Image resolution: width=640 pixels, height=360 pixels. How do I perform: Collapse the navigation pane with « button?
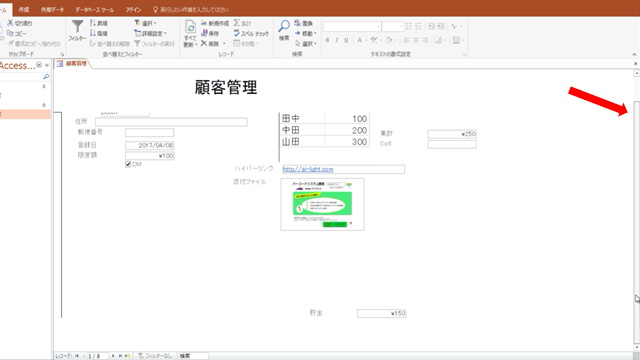click(x=47, y=65)
